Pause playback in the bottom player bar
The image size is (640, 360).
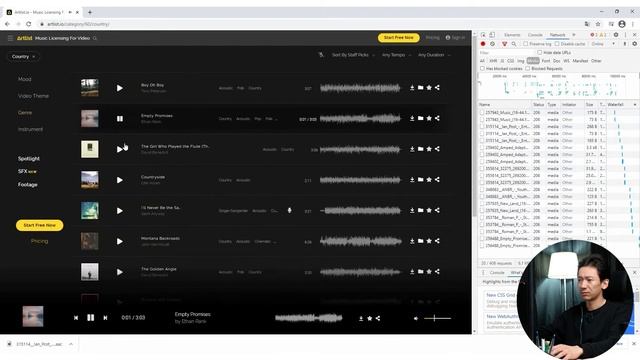(91, 317)
